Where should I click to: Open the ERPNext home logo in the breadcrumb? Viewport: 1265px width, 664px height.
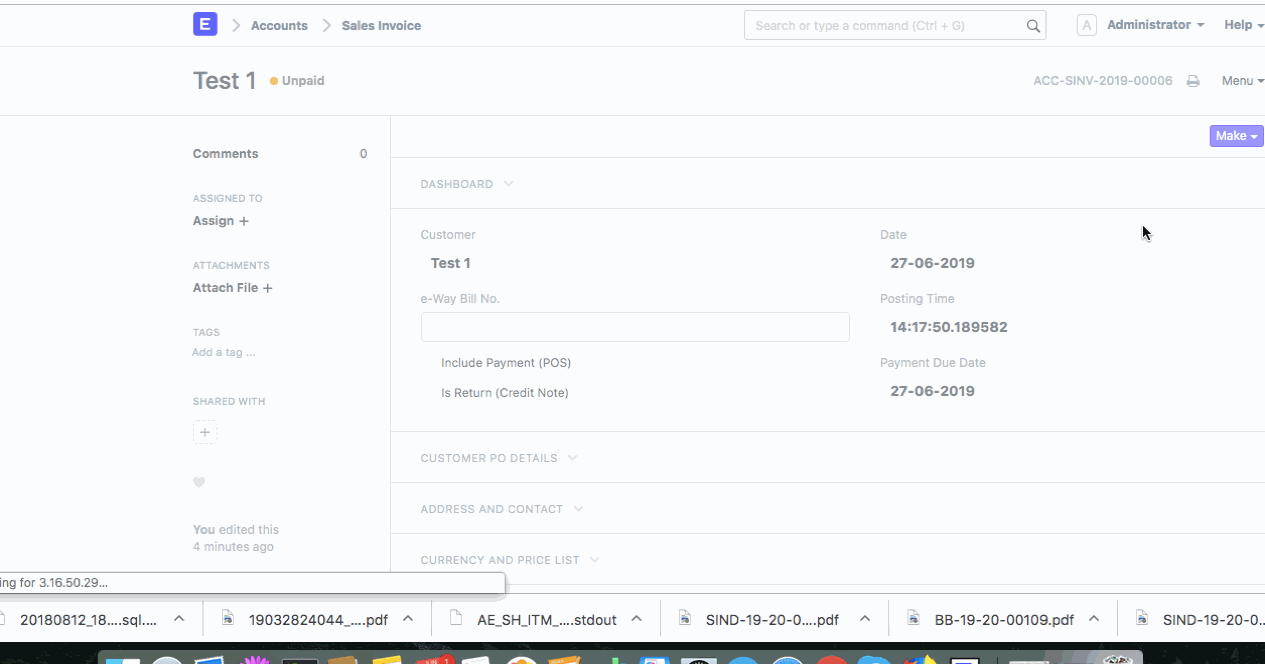[x=205, y=23]
